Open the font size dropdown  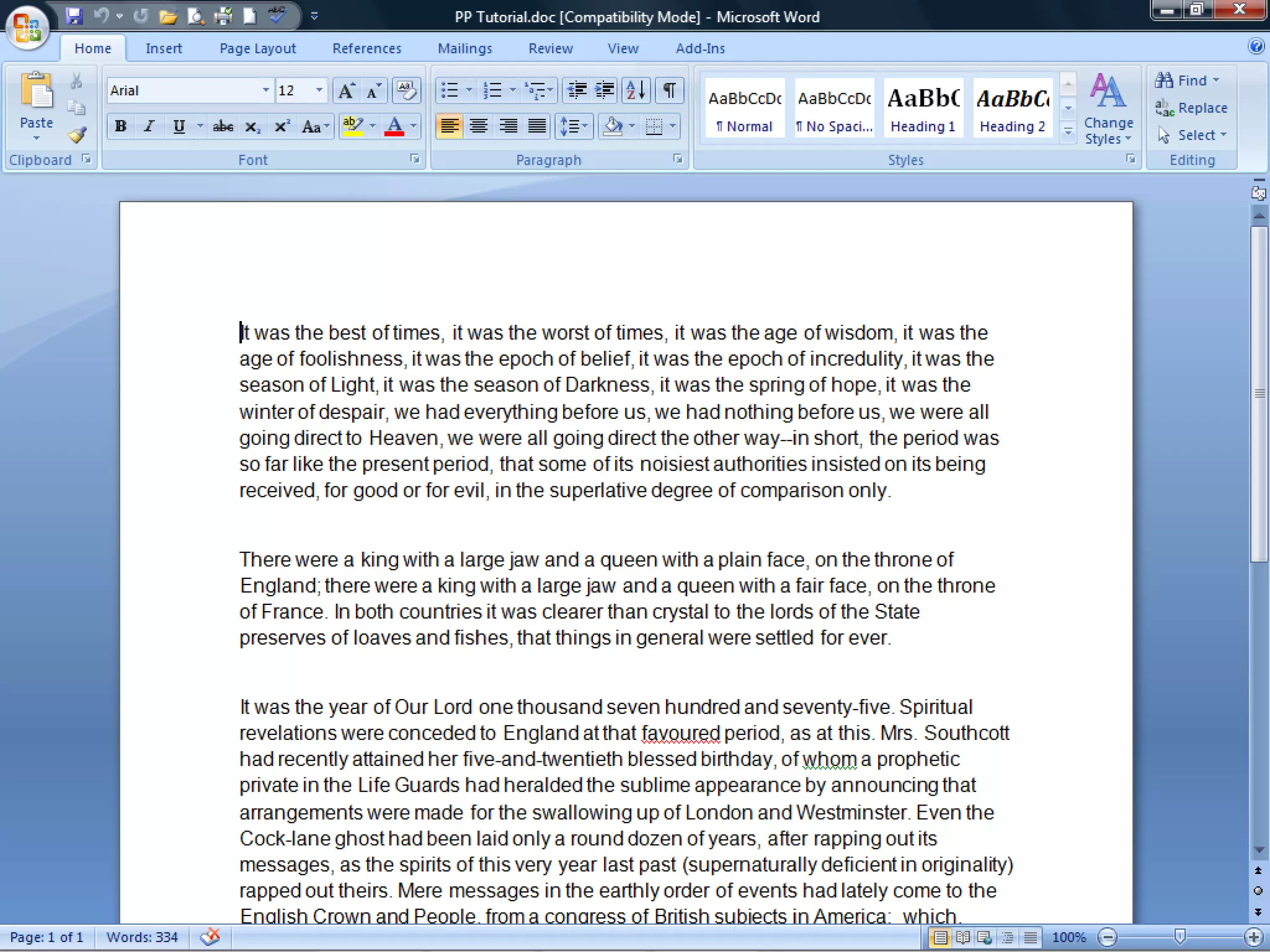point(319,90)
